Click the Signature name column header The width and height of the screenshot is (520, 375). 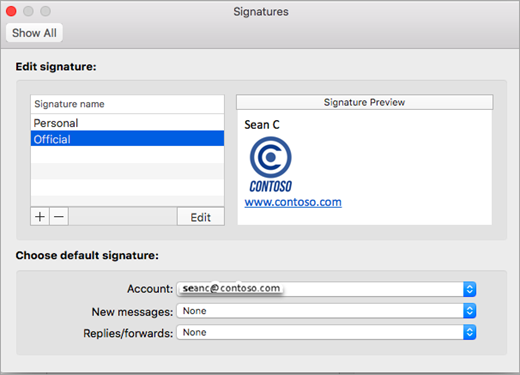(127, 104)
